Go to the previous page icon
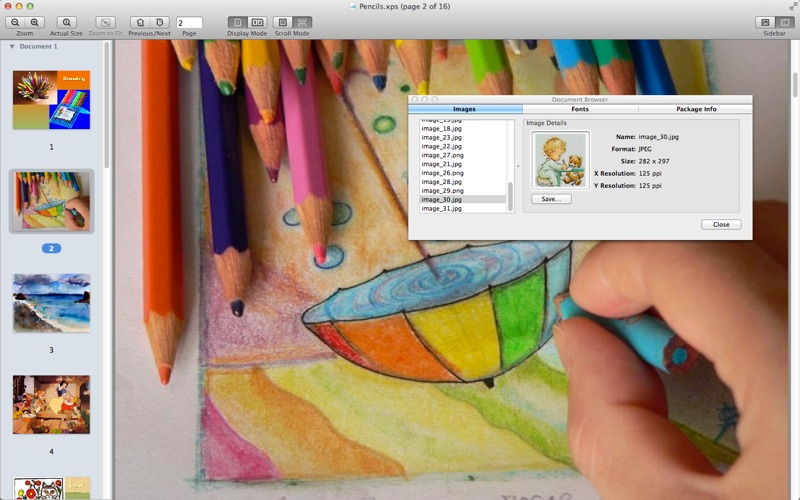This screenshot has height=500, width=800. point(140,22)
